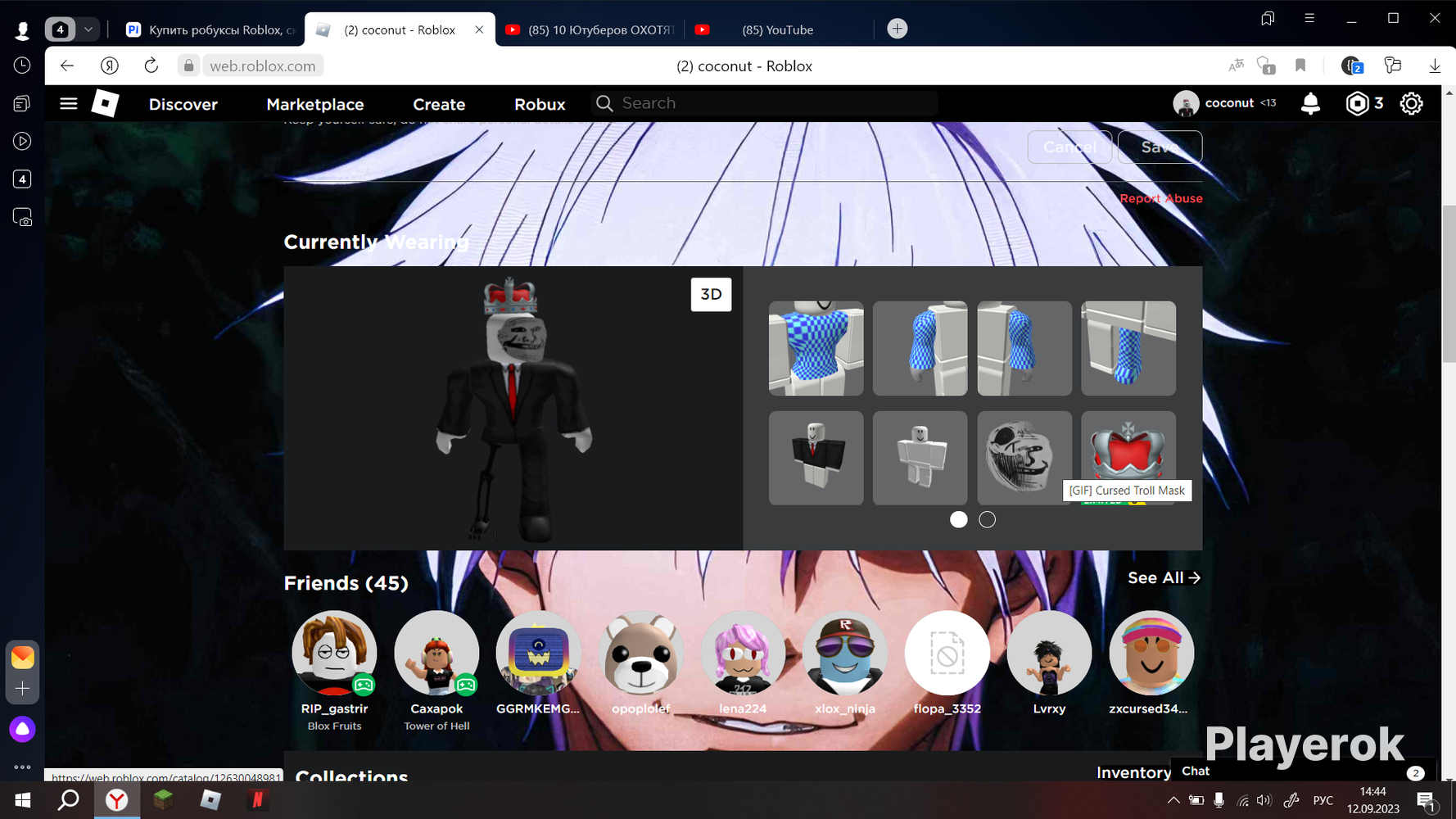Open the screenshot tool in the sidebar
1456x819 pixels.
click(x=22, y=218)
